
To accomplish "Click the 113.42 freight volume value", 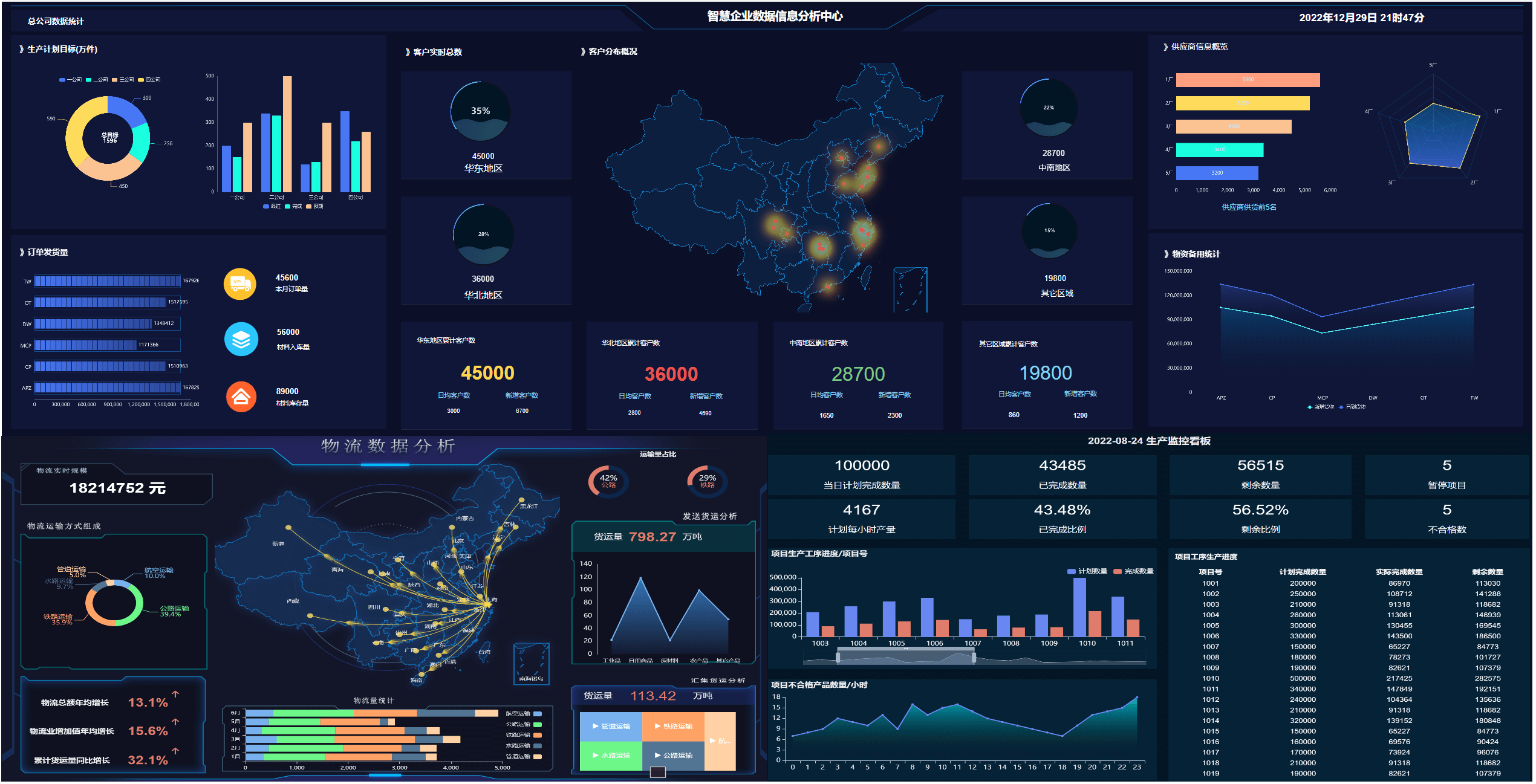I will (x=653, y=696).
